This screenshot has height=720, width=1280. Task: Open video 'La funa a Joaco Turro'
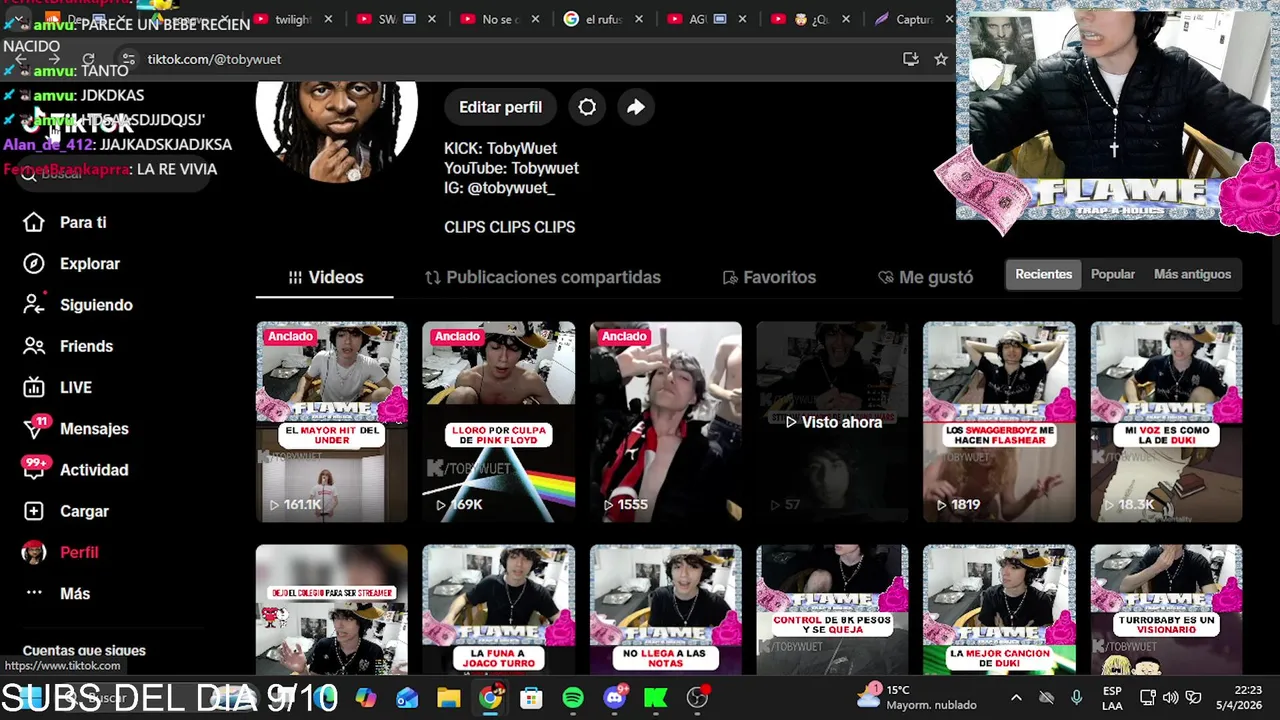[x=498, y=610]
